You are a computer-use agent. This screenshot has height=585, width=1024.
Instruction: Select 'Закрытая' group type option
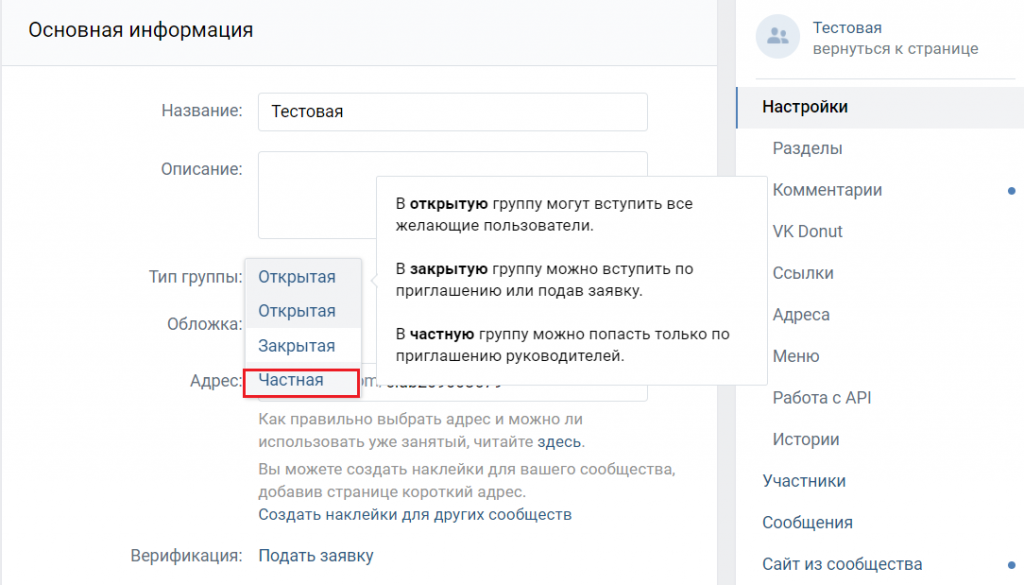296,345
